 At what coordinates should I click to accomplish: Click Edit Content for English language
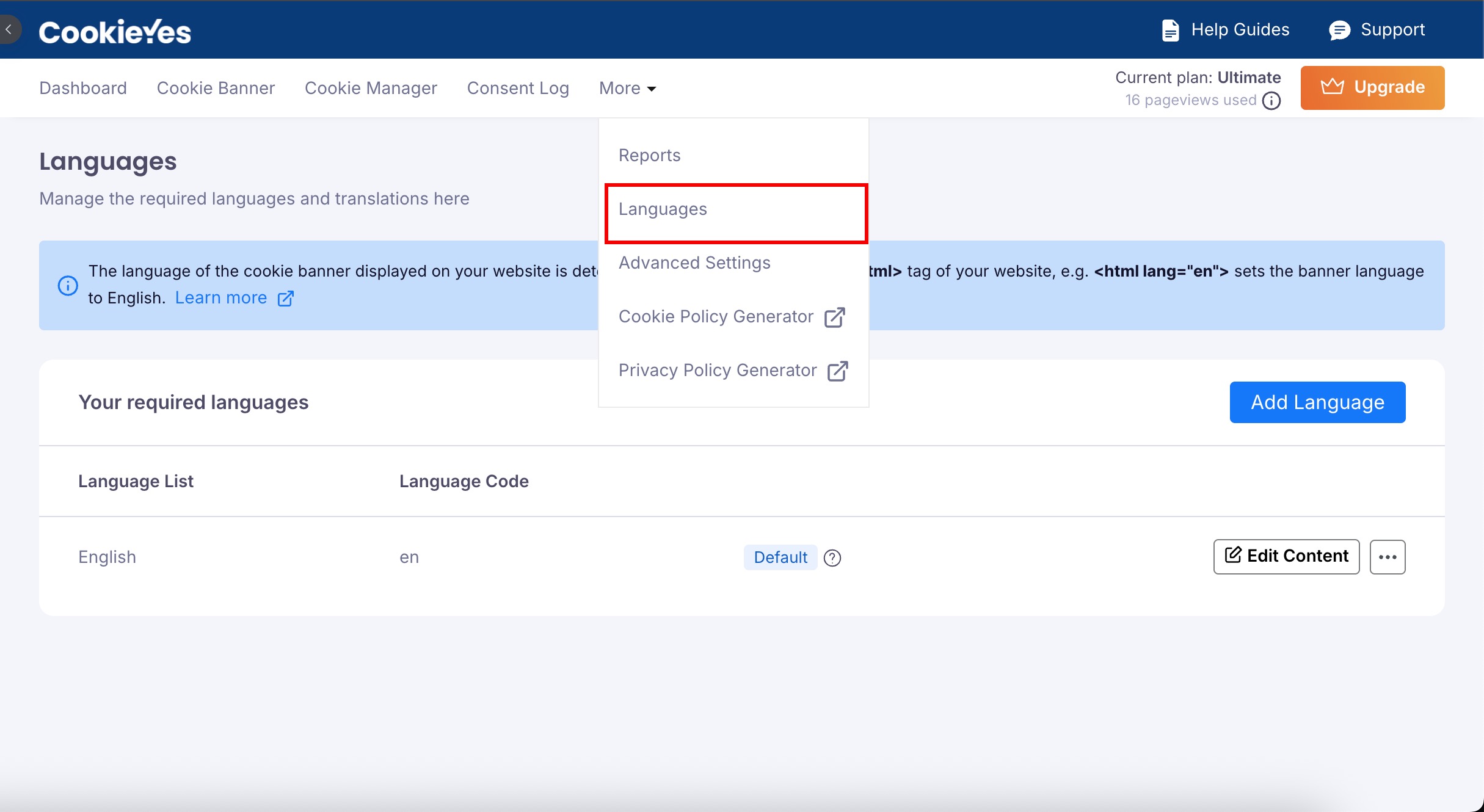tap(1286, 556)
